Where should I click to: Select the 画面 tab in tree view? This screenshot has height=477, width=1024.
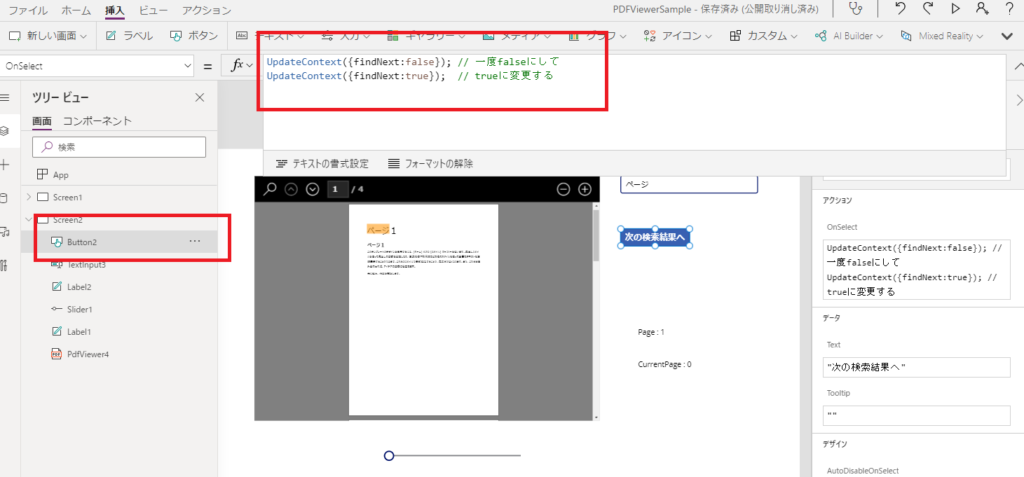tap(42, 121)
